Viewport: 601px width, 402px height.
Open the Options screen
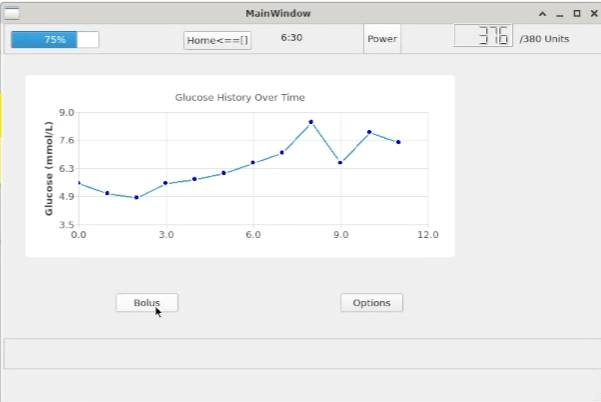click(x=371, y=303)
